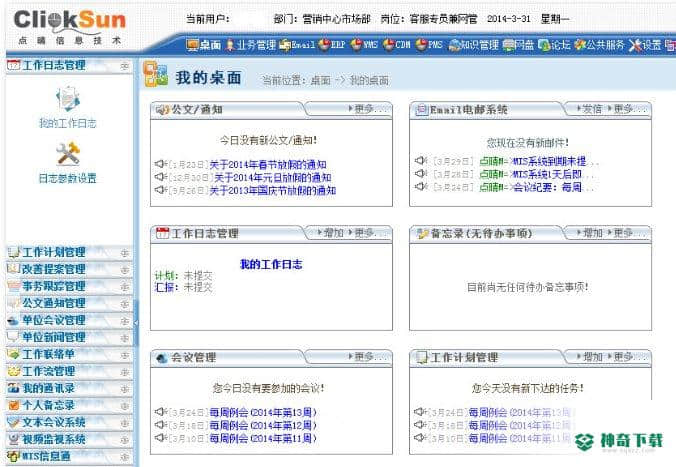Expand 视频监视系统 sidebar section
The image size is (676, 467).
click(x=125, y=440)
